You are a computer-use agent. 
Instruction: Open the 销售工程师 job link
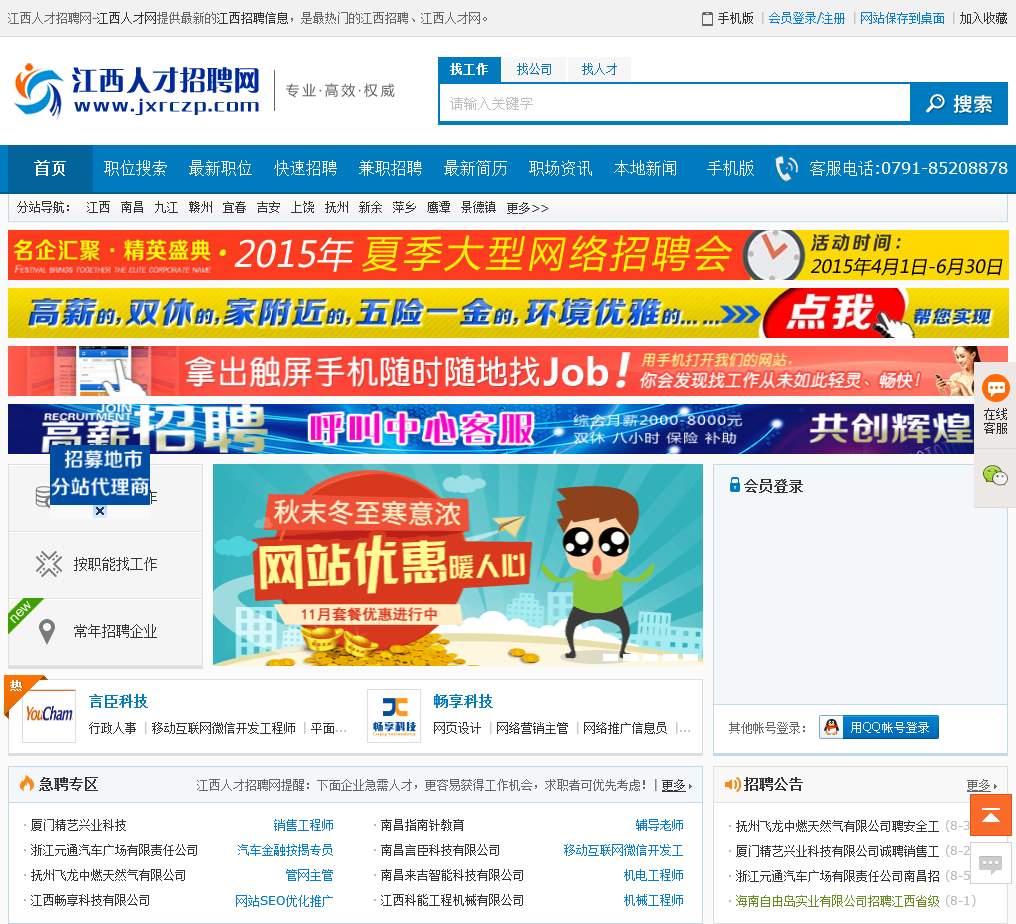click(x=303, y=825)
